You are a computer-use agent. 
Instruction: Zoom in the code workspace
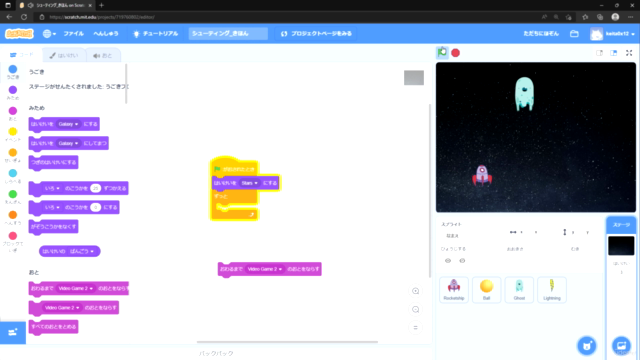coord(416,291)
